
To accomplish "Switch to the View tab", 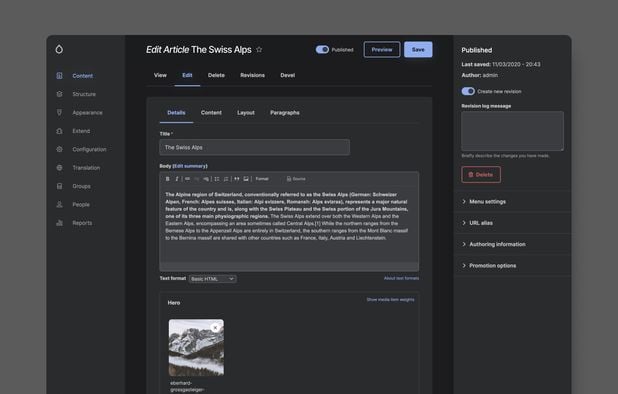I will (x=160, y=75).
